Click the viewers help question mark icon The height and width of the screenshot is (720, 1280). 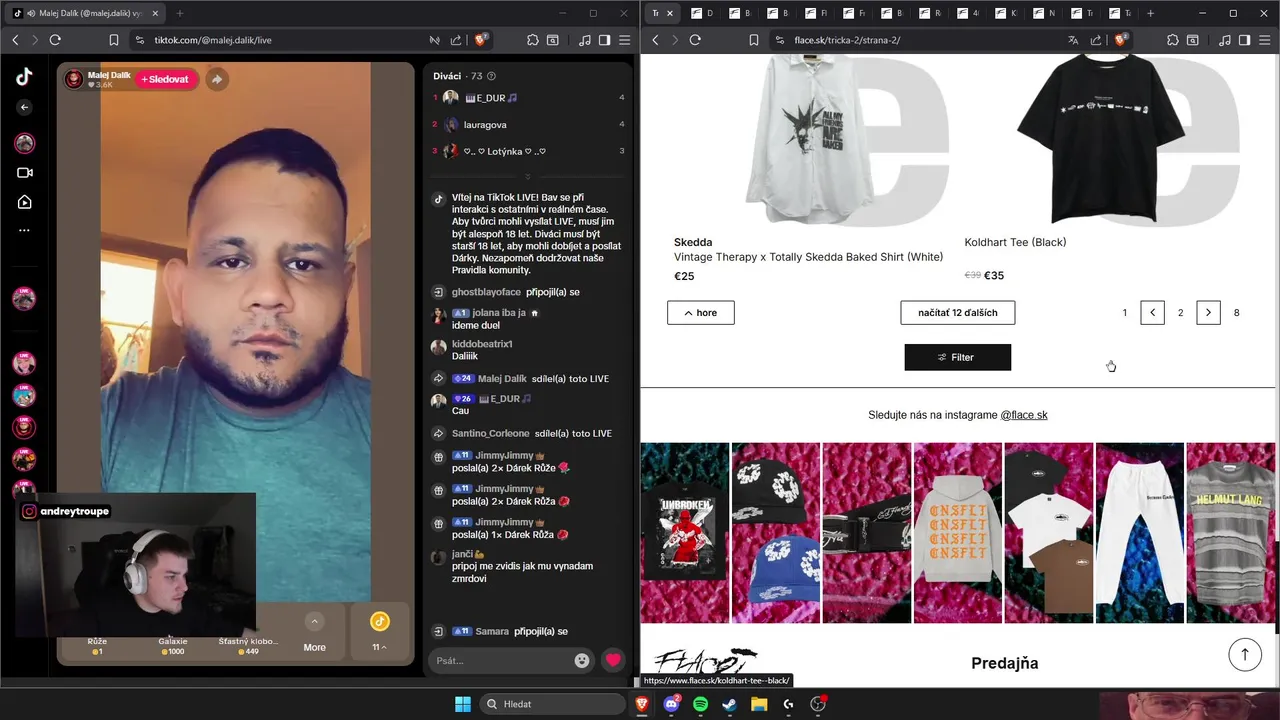click(x=491, y=76)
